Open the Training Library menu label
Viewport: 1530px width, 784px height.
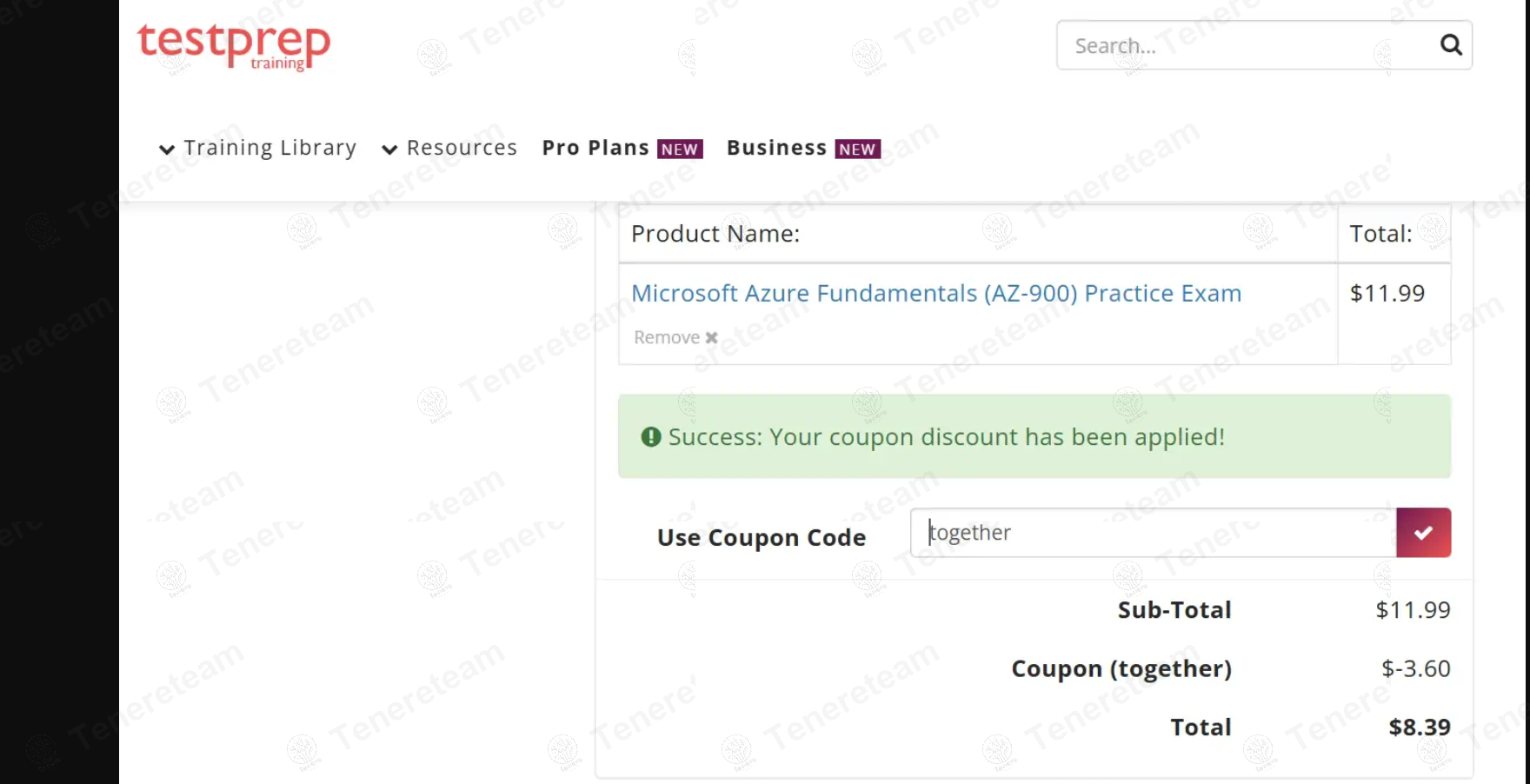click(269, 148)
